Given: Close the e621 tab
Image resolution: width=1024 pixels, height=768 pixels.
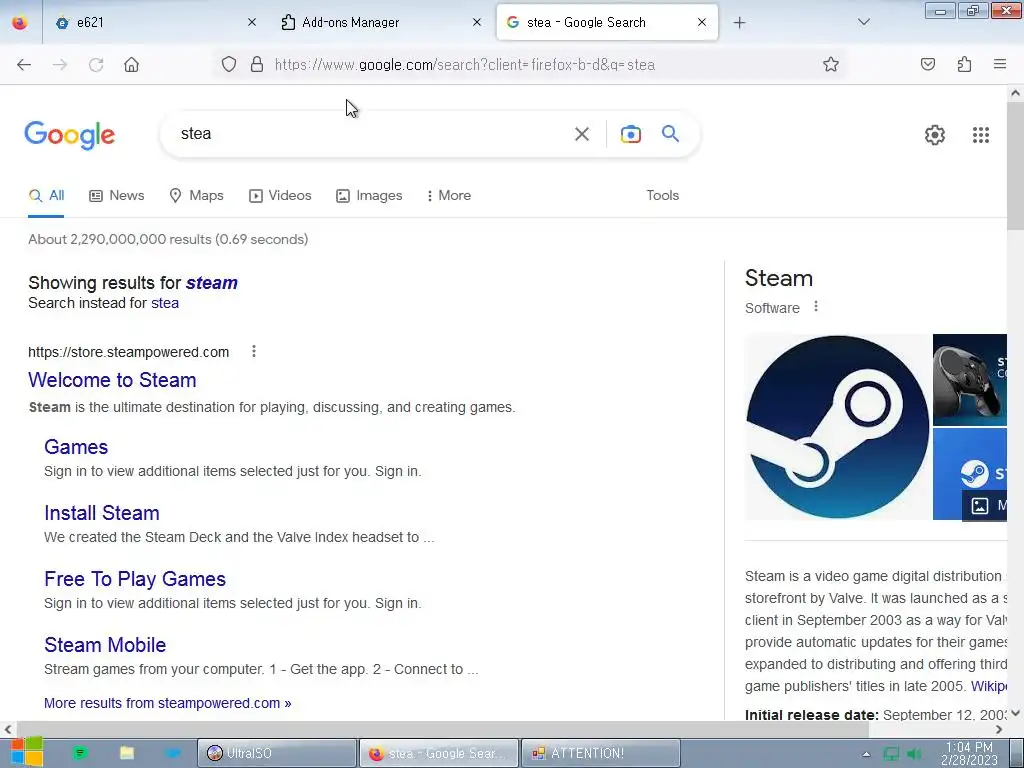Looking at the screenshot, I should pos(252,22).
